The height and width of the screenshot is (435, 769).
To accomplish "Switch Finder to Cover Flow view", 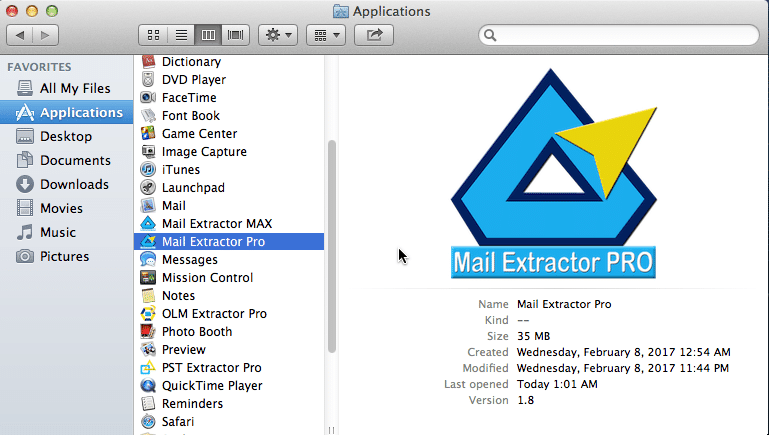I will 236,35.
